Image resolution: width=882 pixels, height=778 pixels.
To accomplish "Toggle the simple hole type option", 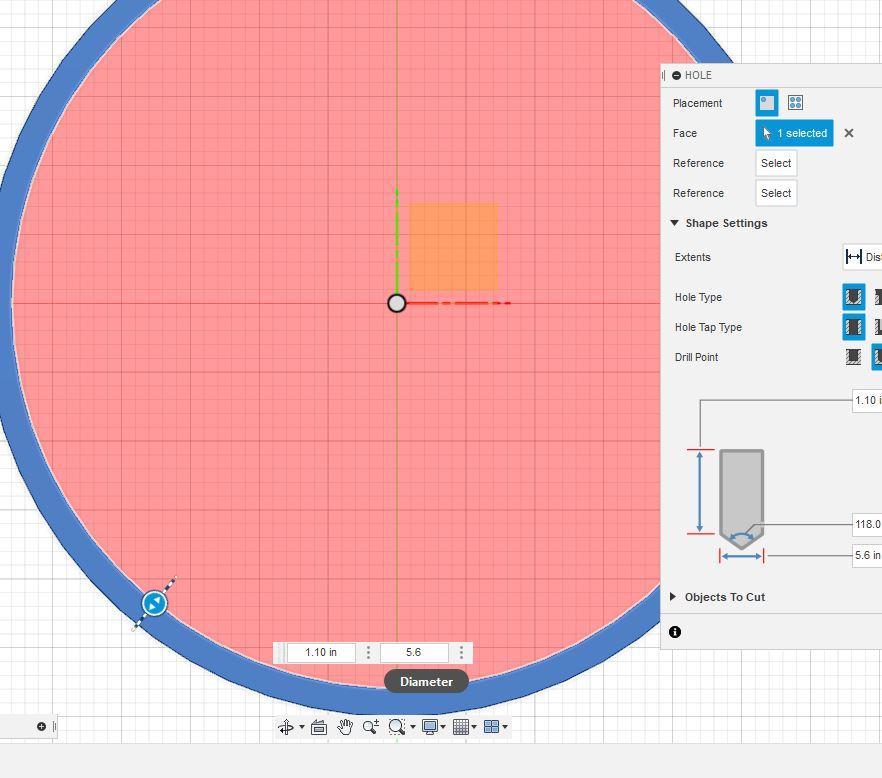I will coord(853,297).
